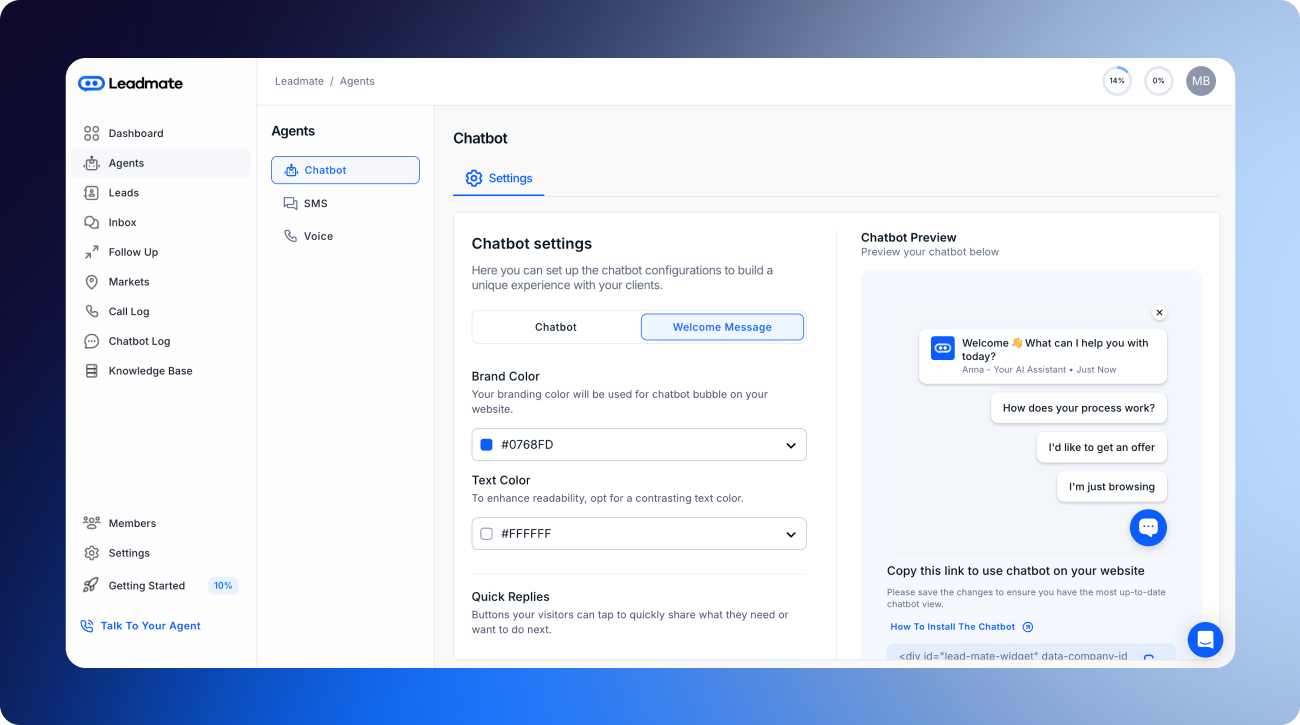The width and height of the screenshot is (1300, 725).
Task: Select the Welcome Message segment toggle
Action: click(722, 327)
